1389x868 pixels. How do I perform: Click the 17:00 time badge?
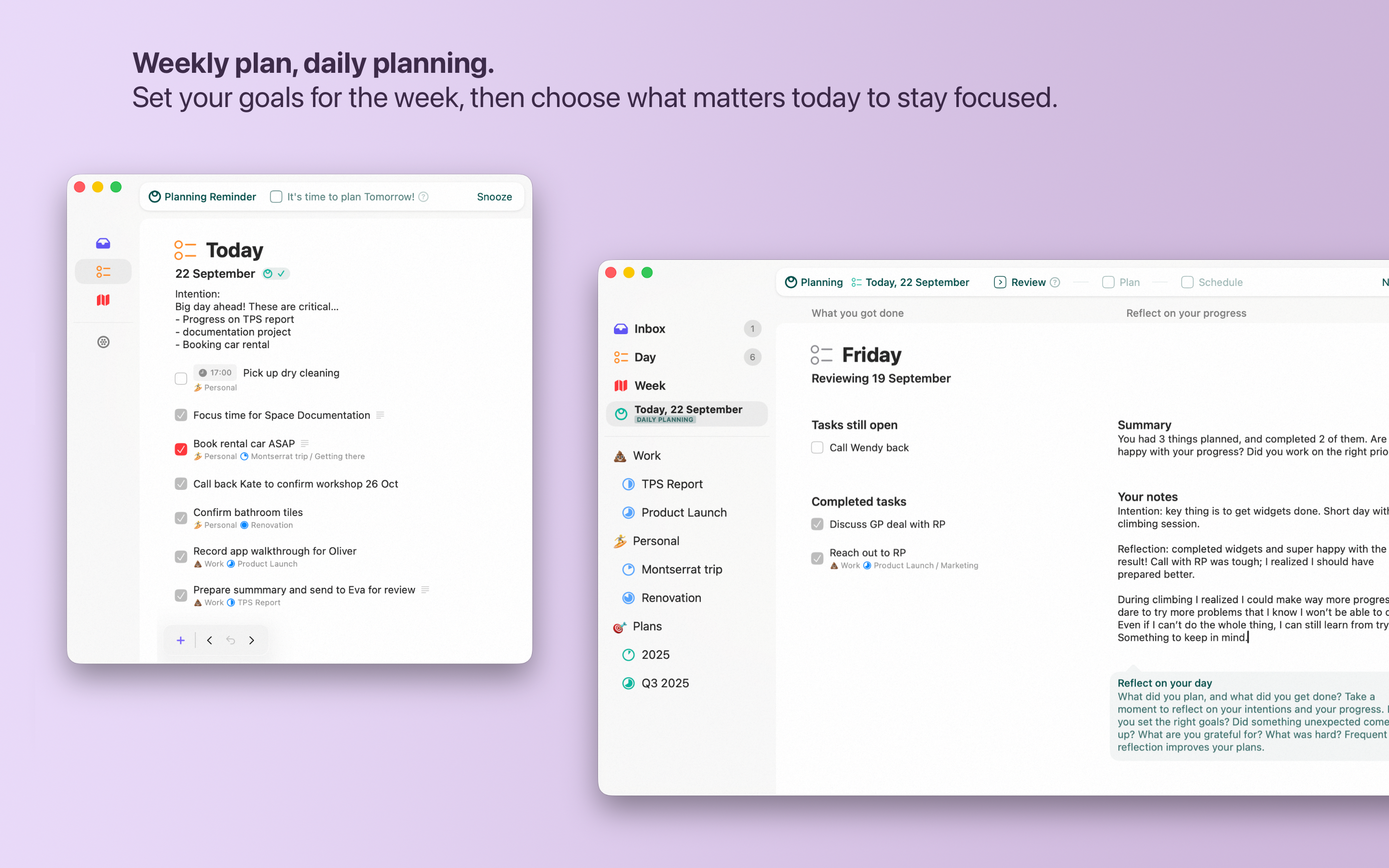pyautogui.click(x=215, y=373)
